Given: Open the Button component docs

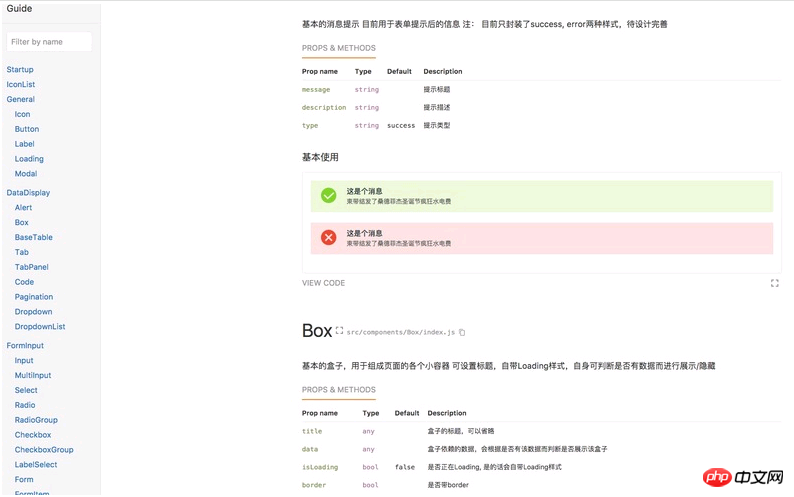Looking at the screenshot, I should (x=27, y=129).
